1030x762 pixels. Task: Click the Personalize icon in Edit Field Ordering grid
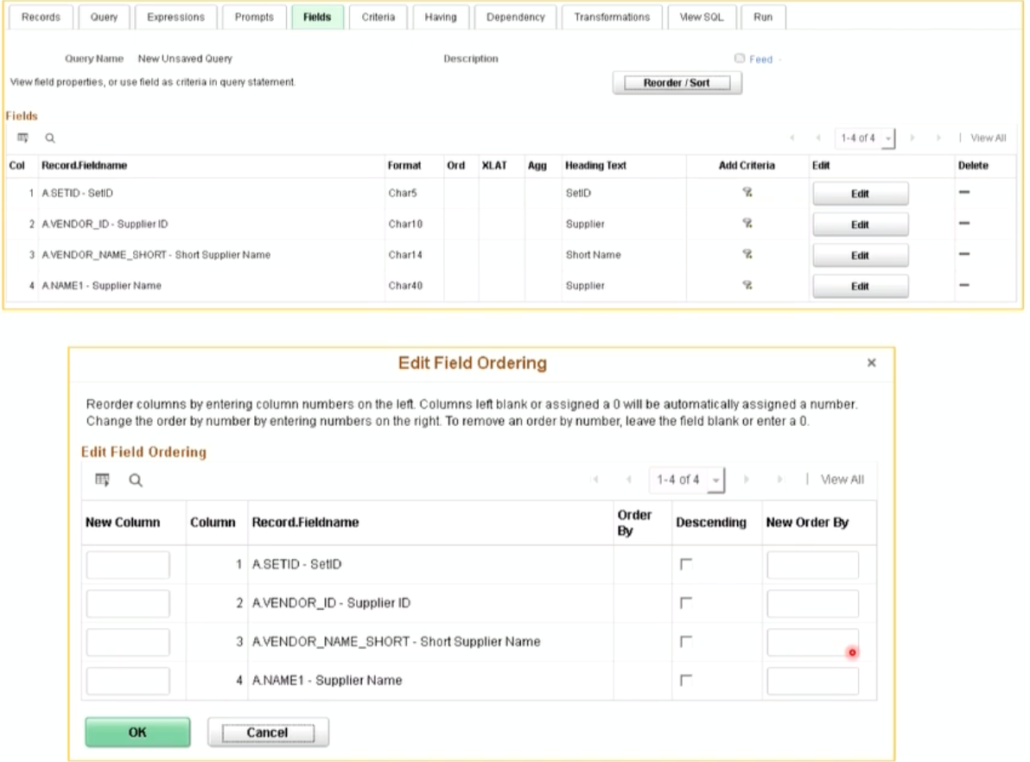103,480
